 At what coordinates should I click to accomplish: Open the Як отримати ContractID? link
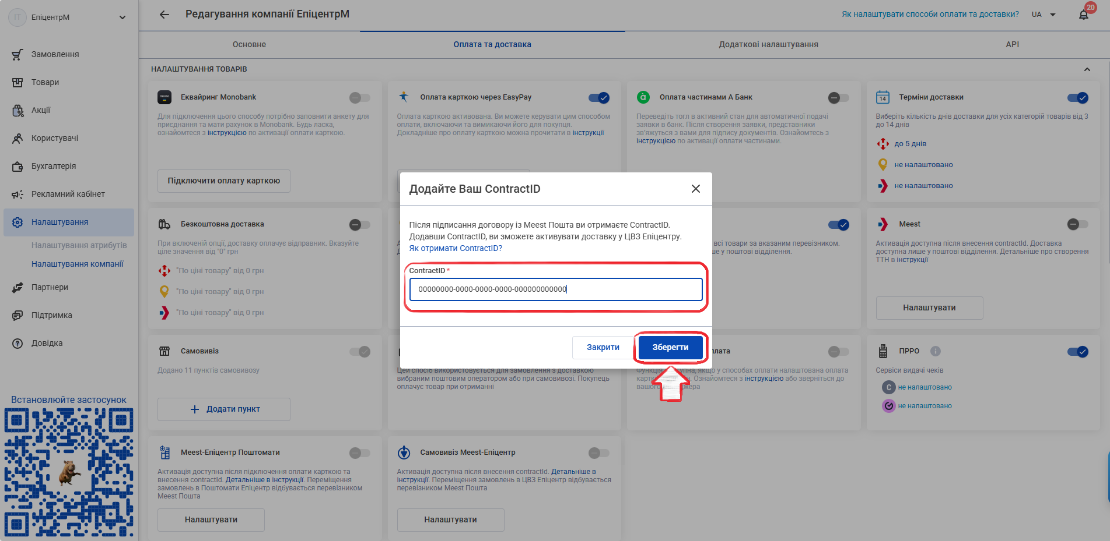(456, 249)
